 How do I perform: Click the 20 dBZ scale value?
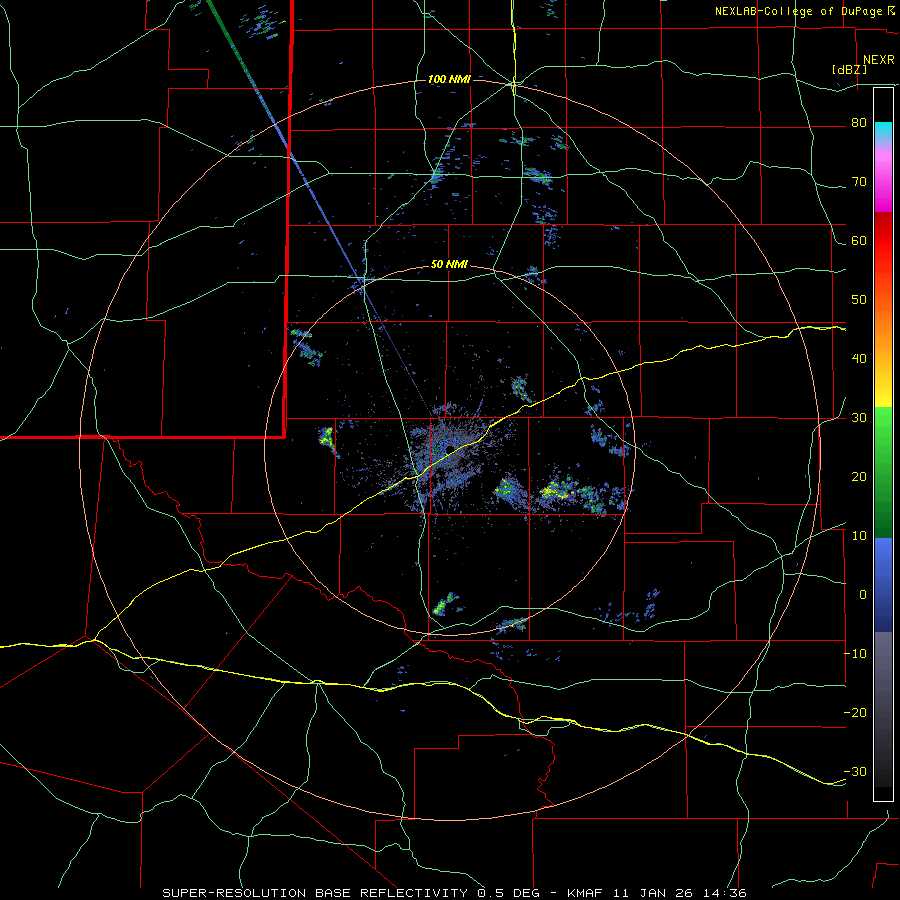[859, 477]
